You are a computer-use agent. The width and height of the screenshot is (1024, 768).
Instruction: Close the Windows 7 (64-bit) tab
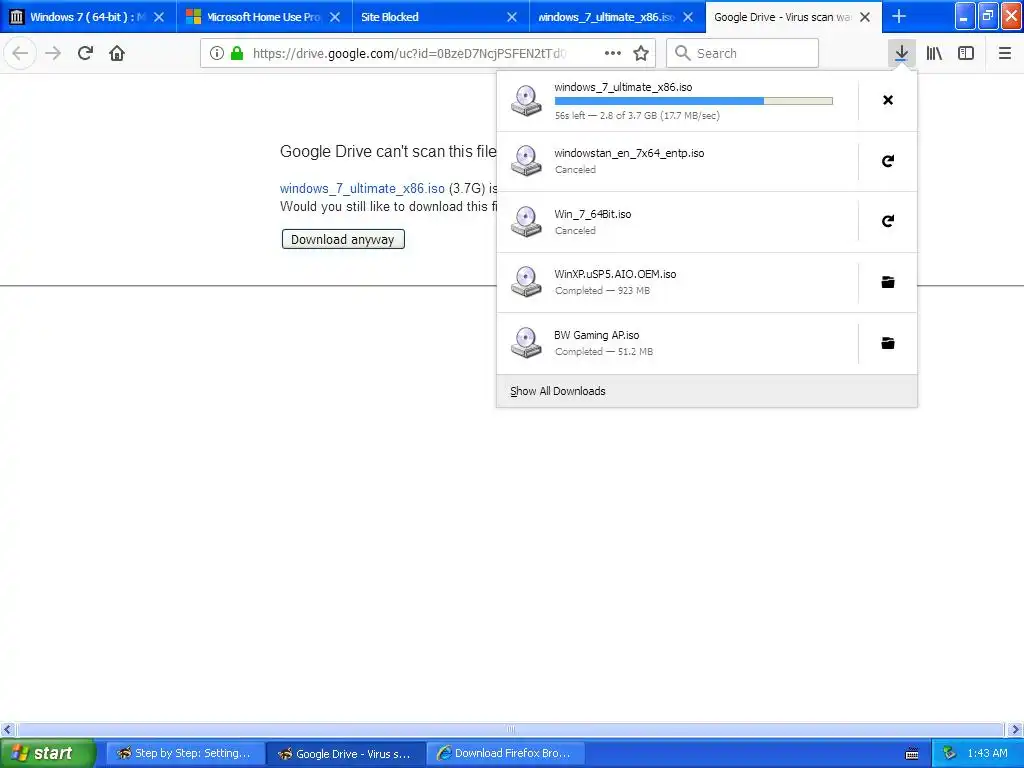point(159,17)
